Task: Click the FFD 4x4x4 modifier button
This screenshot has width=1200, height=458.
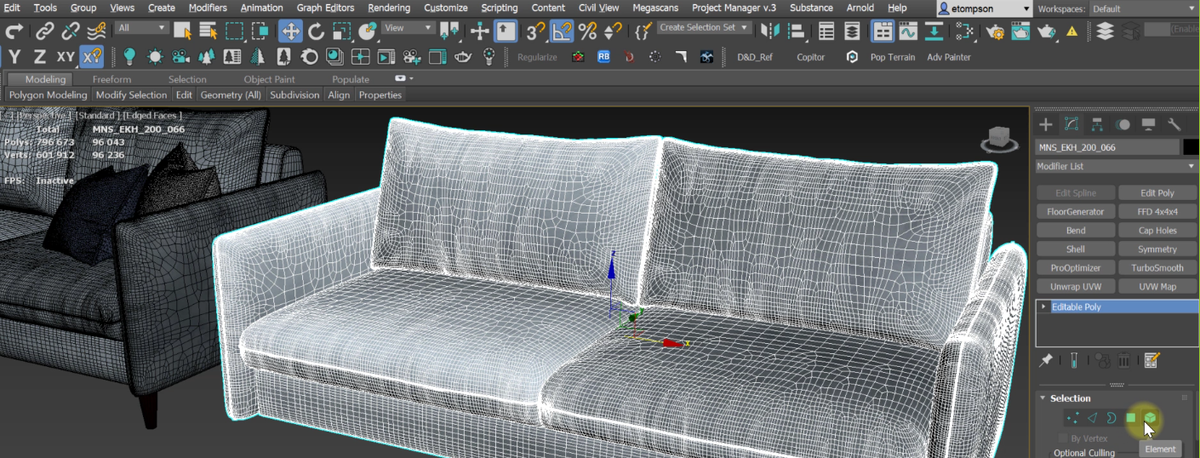Action: [x=1157, y=212]
